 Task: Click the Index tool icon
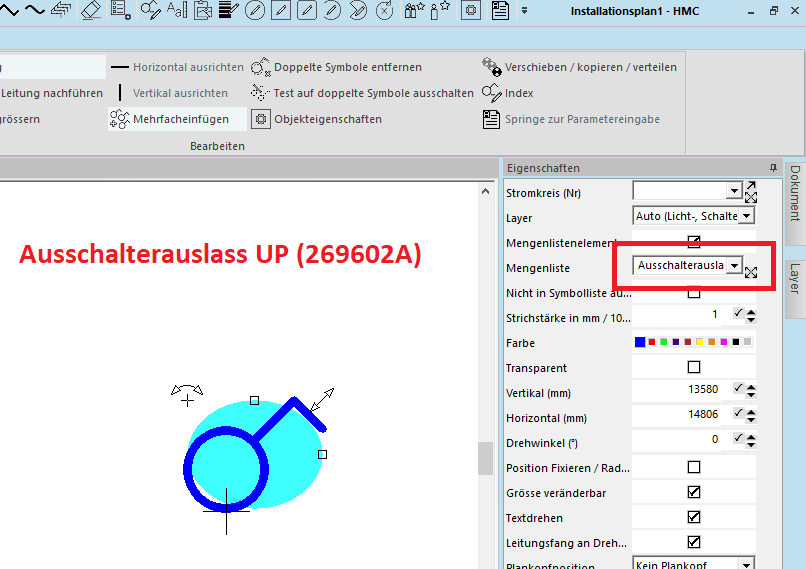491,93
